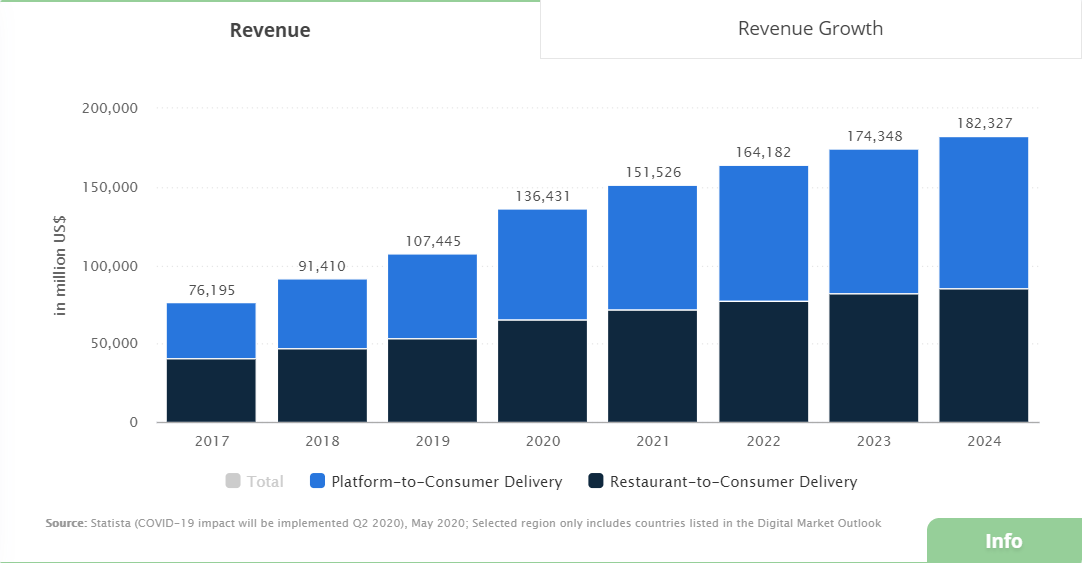
Task: Click the 2020 x-axis label
Action: (x=543, y=441)
